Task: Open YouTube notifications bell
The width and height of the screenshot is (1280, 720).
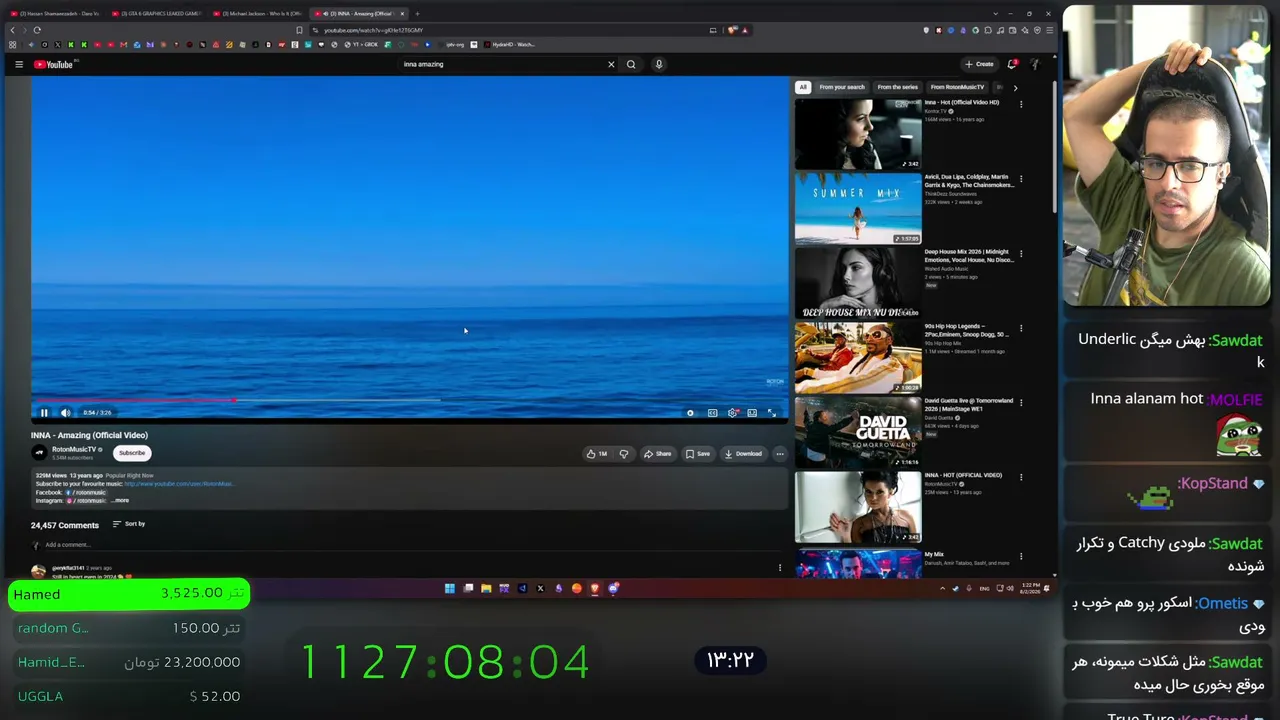Action: click(x=1012, y=64)
